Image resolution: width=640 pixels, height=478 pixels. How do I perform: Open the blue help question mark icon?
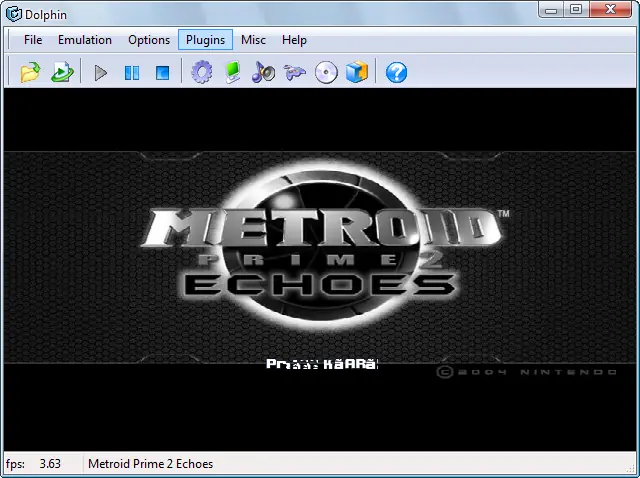click(x=396, y=73)
